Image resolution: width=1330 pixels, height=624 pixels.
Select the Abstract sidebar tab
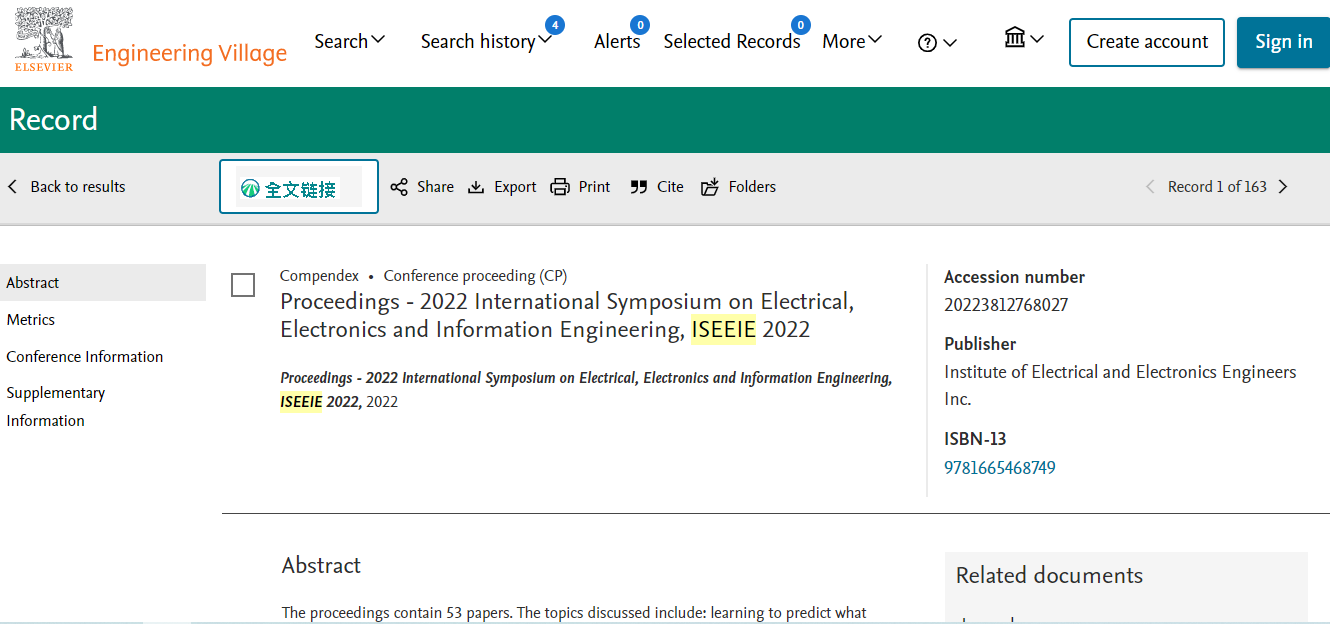pyautogui.click(x=103, y=283)
